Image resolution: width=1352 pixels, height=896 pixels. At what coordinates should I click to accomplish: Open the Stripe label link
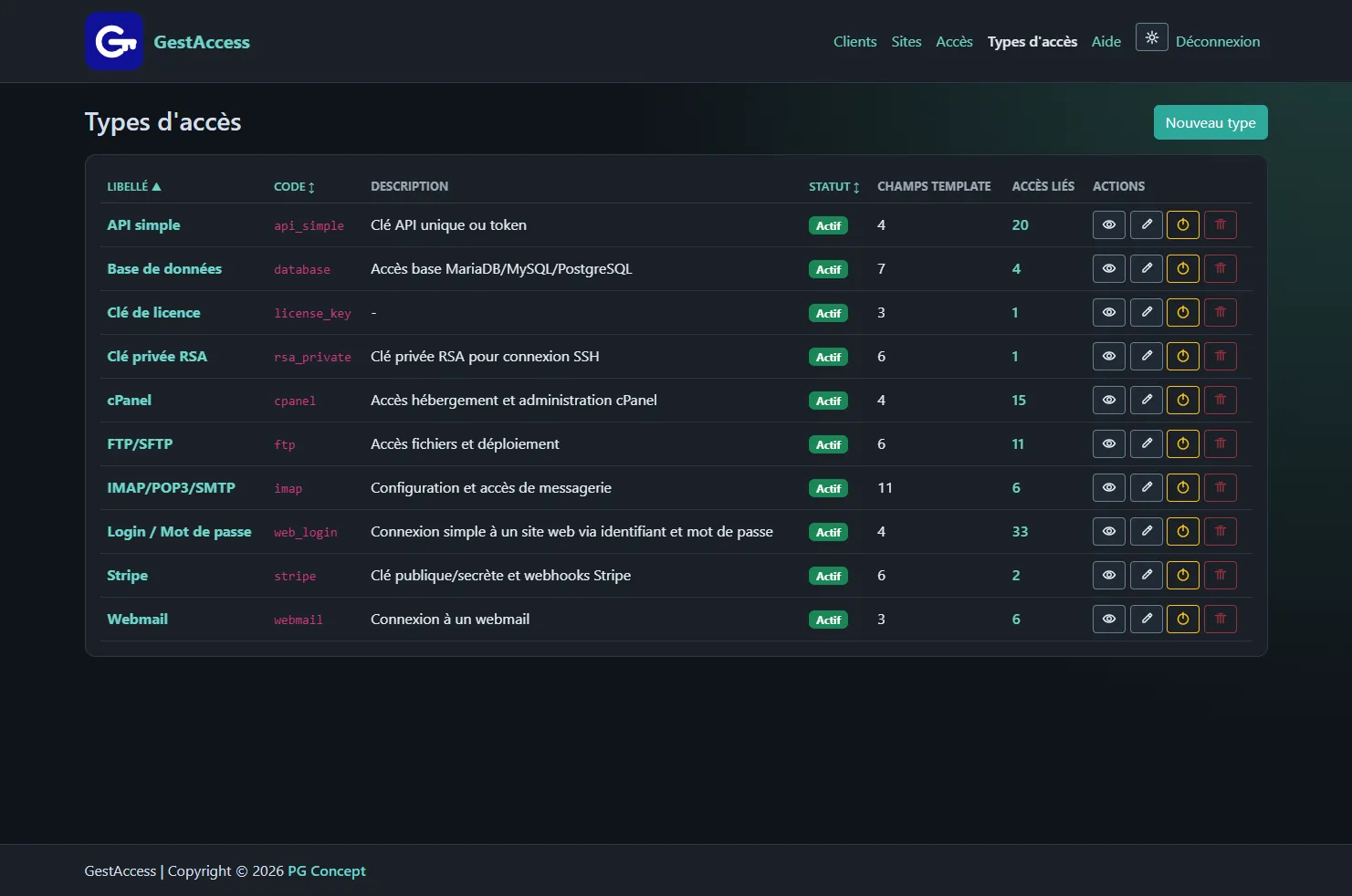(127, 575)
